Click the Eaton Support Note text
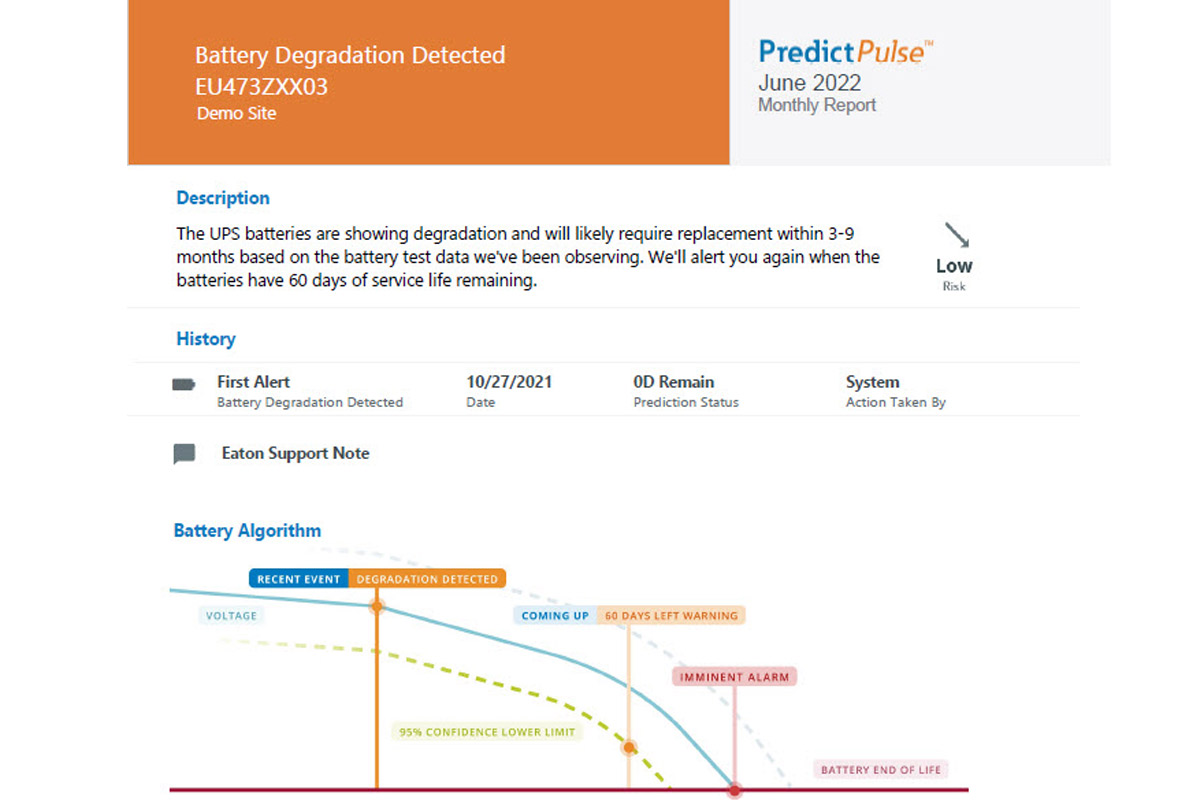1200x800 pixels. 295,453
